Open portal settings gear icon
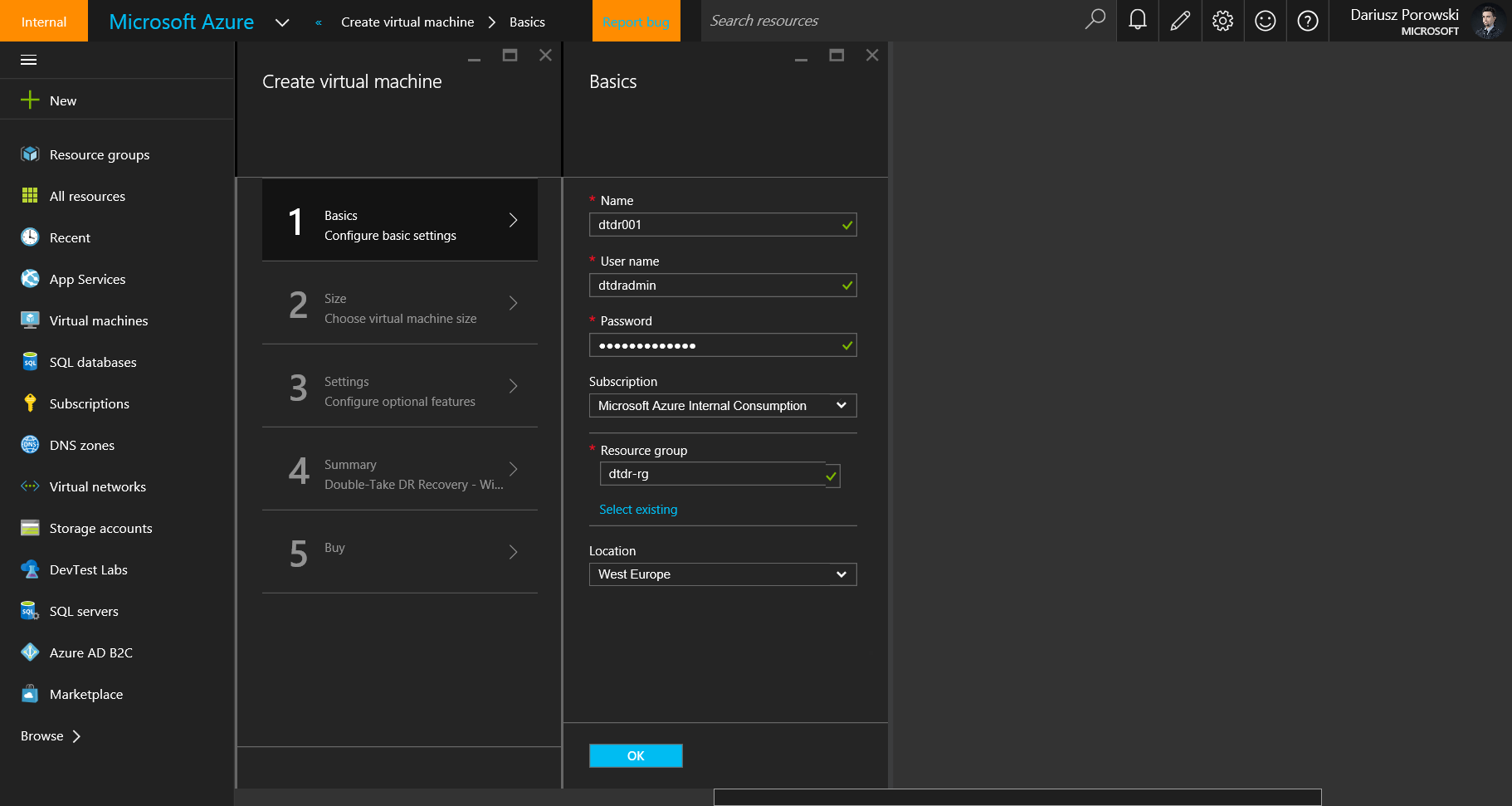This screenshot has width=1512, height=806. pyautogui.click(x=1222, y=21)
